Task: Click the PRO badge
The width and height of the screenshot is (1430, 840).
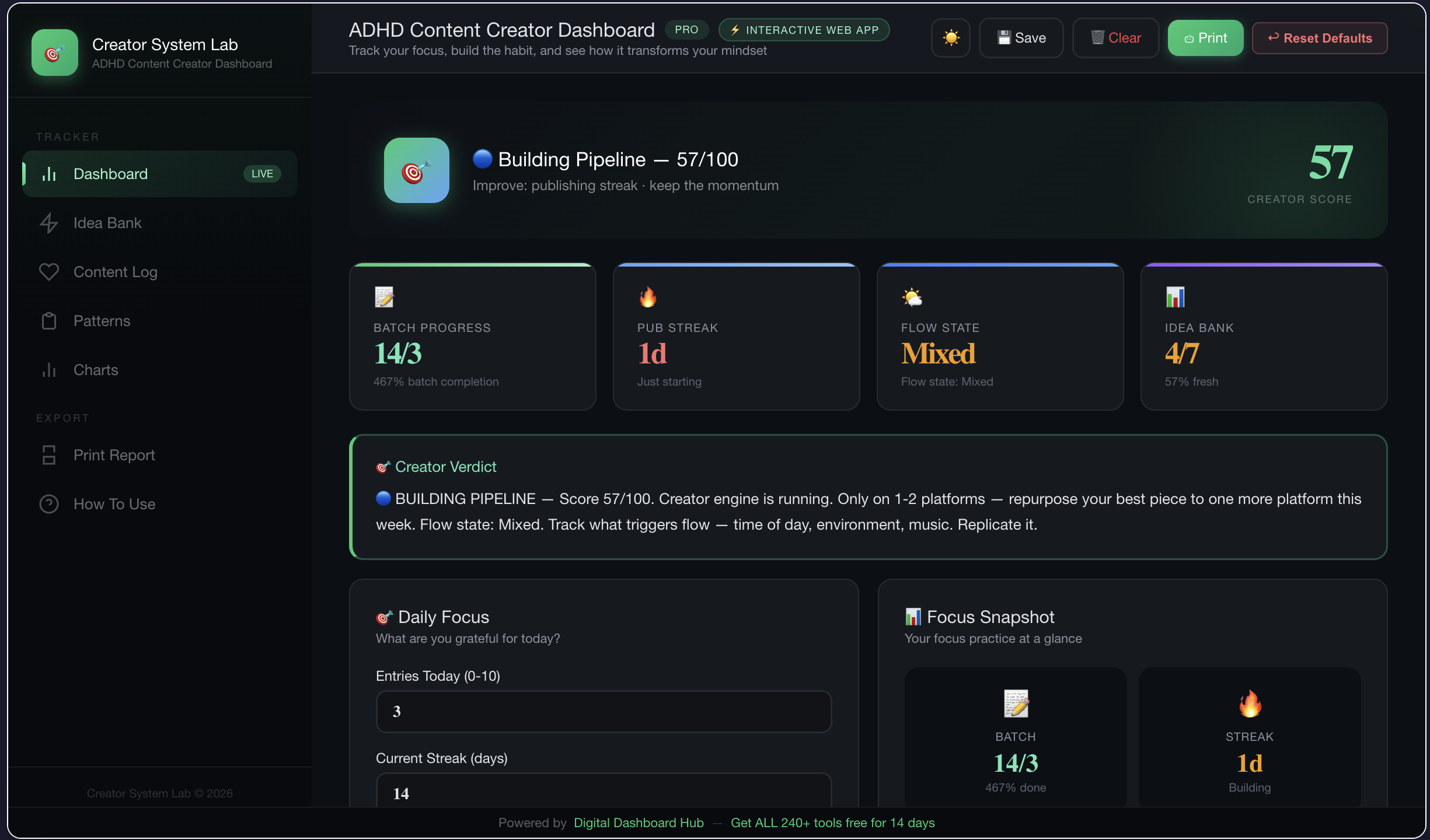Action: tap(686, 30)
